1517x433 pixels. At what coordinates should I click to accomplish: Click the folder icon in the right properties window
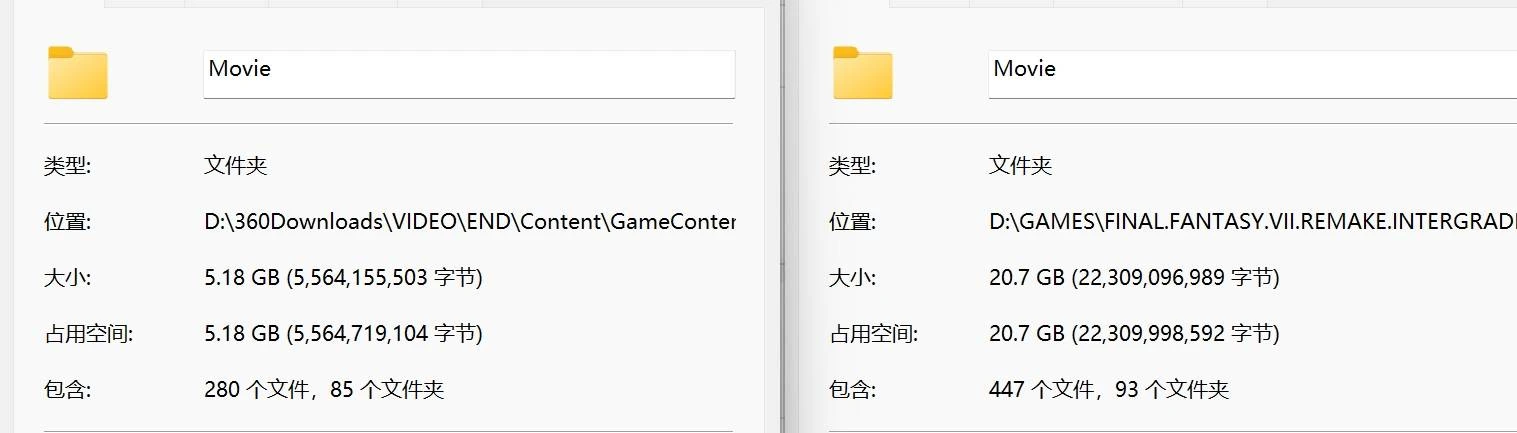click(x=862, y=72)
